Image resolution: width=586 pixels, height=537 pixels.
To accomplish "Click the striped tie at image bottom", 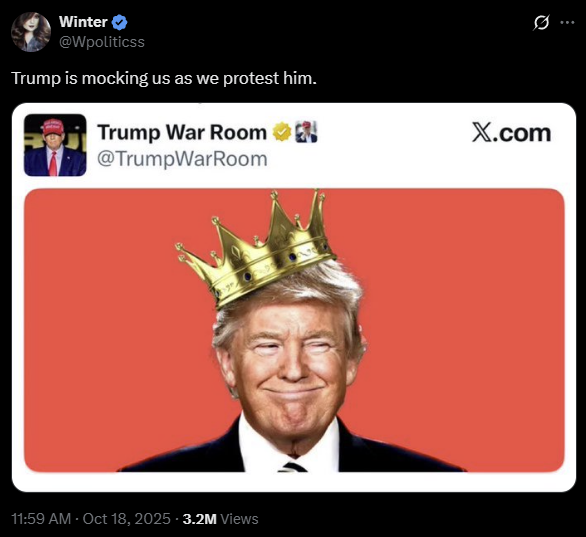I will pyautogui.click(x=293, y=467).
